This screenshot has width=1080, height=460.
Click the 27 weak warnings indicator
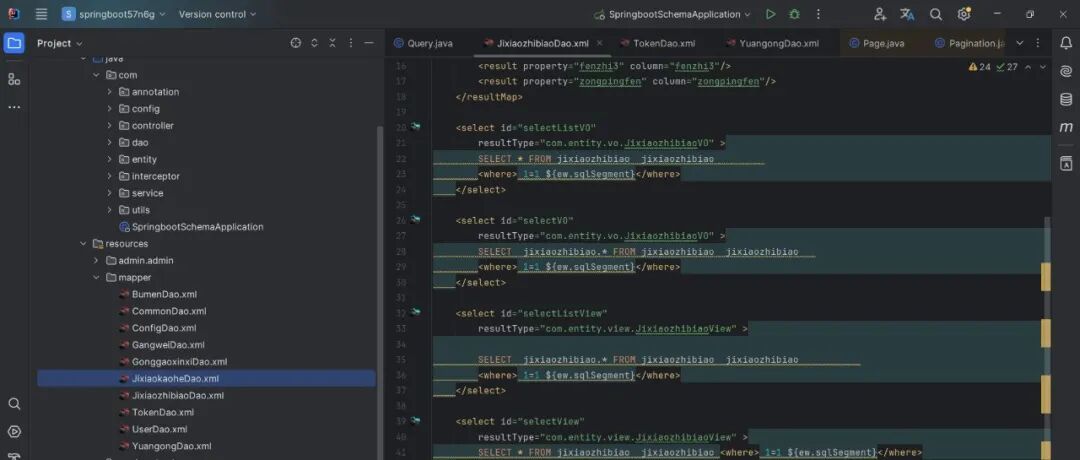coord(1007,67)
